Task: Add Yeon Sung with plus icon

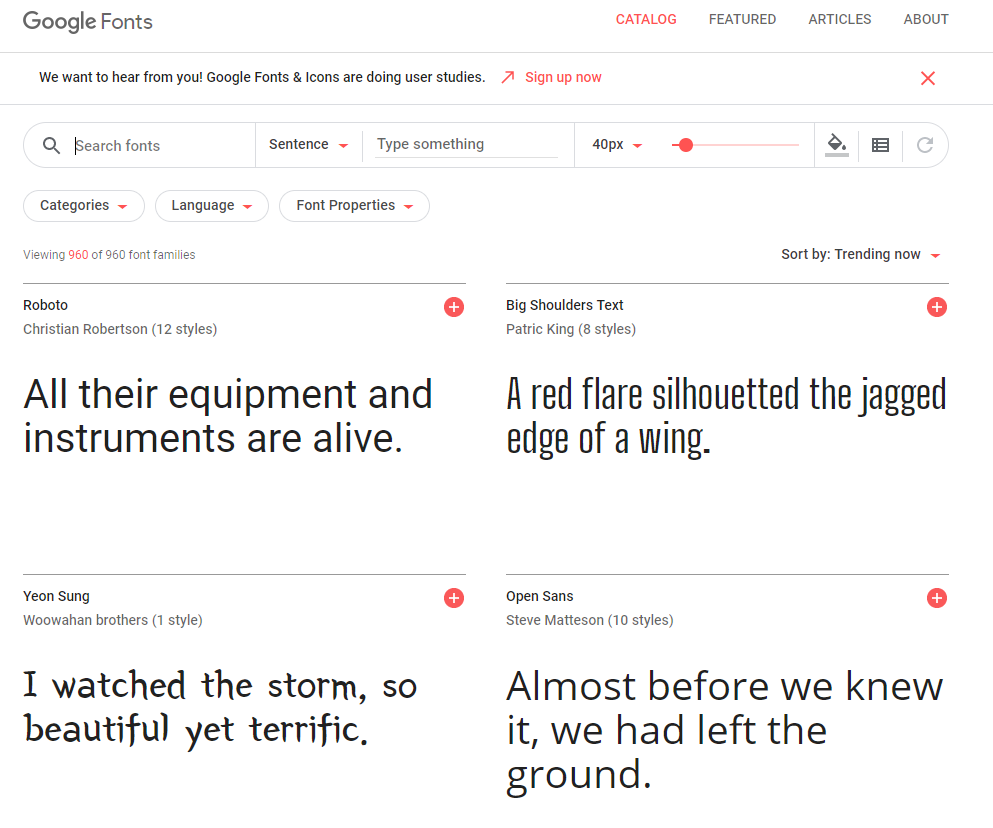Action: point(453,598)
